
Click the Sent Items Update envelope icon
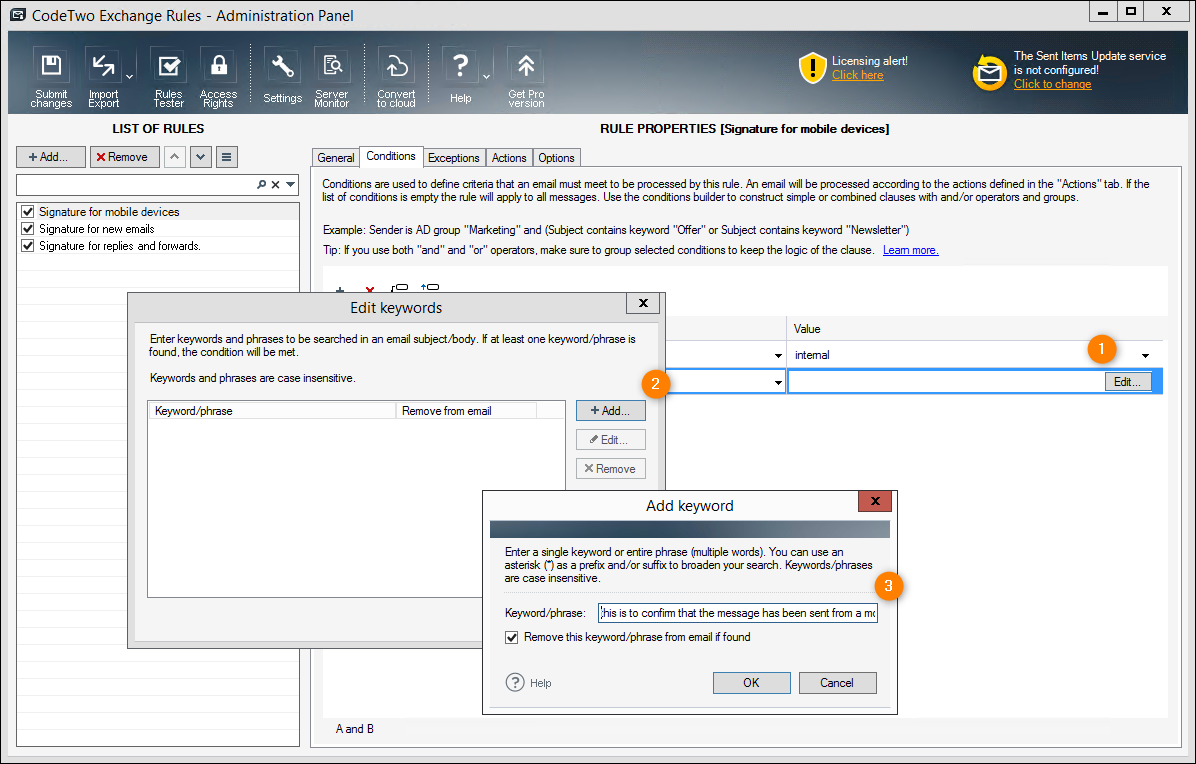pos(989,72)
